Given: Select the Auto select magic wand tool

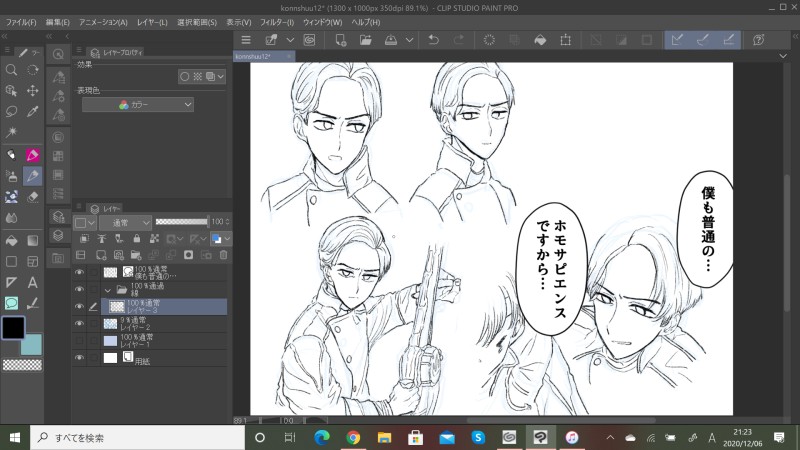Looking at the screenshot, I should pyautogui.click(x=11, y=133).
